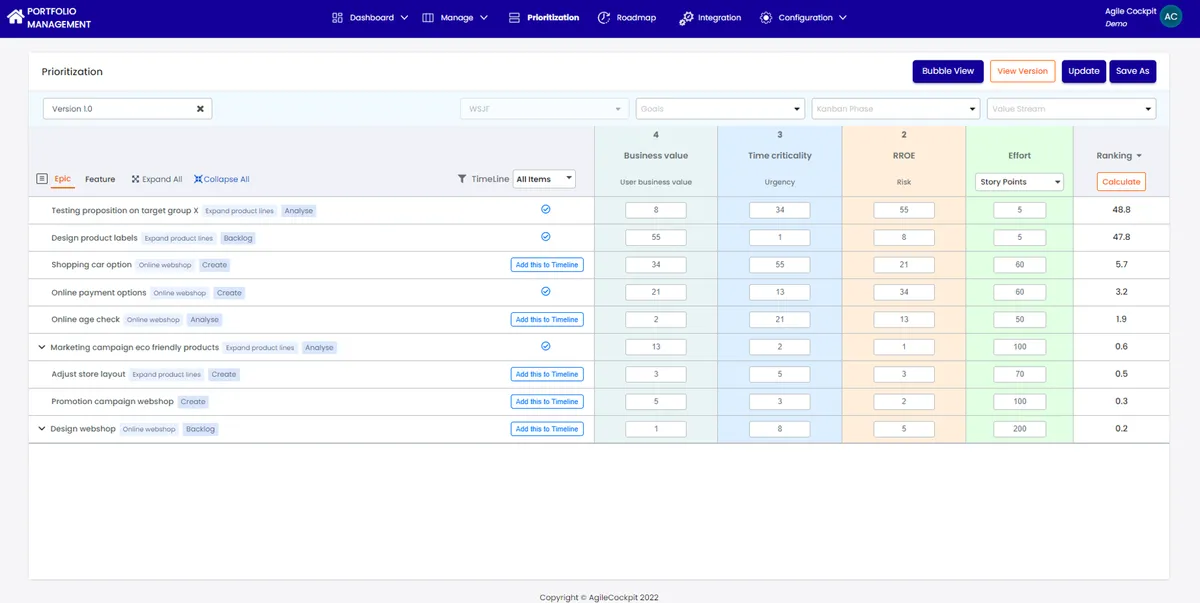This screenshot has height=603, width=1200.
Task: Click the Configuration gear icon
Action: 766,17
